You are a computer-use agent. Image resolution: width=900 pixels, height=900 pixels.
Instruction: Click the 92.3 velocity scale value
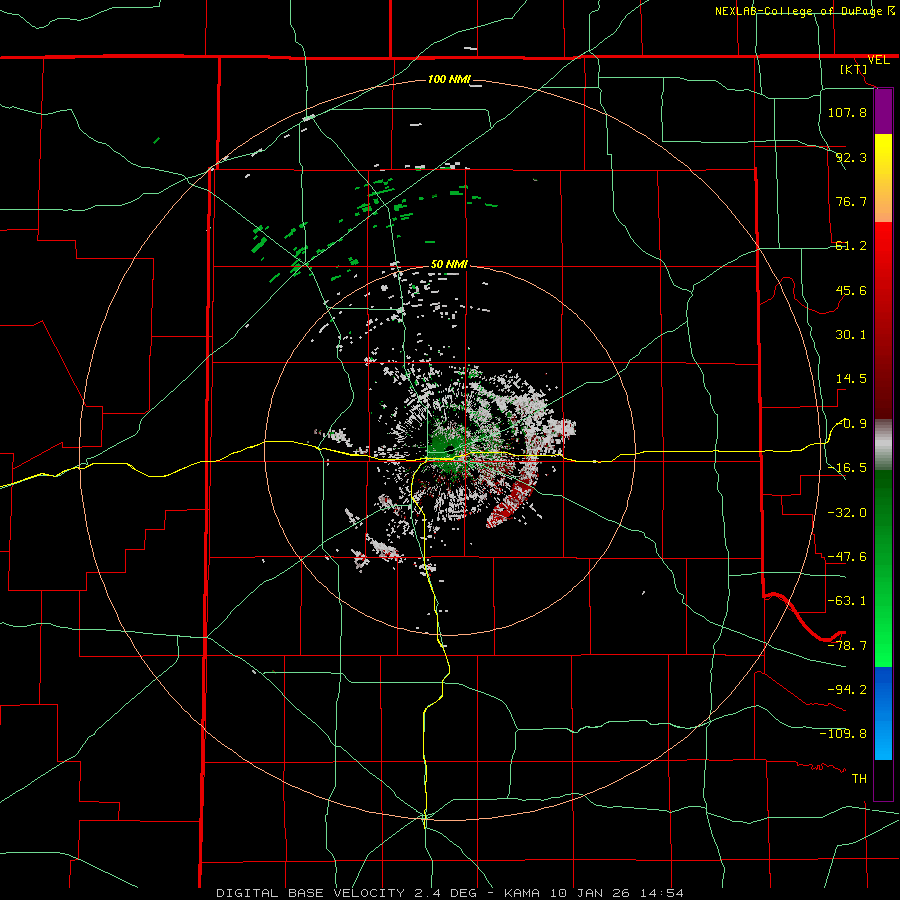tap(851, 157)
